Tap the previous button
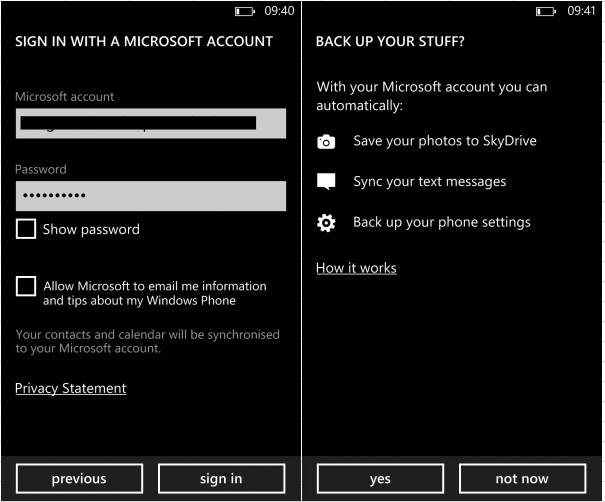Screen dimensions: 605x502 pyautogui.click(x=79, y=479)
